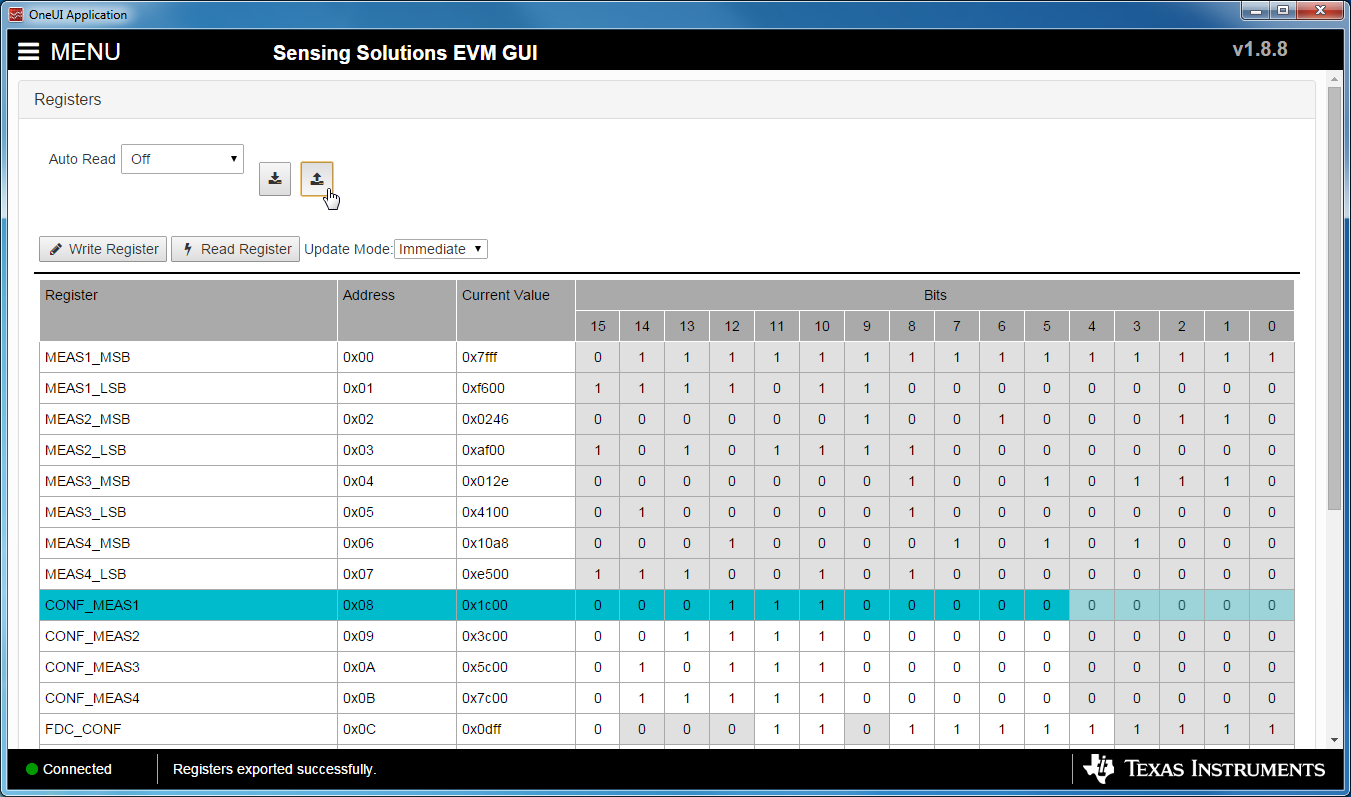Open the Update Mode dropdown
The height and width of the screenshot is (797, 1351).
[440, 248]
